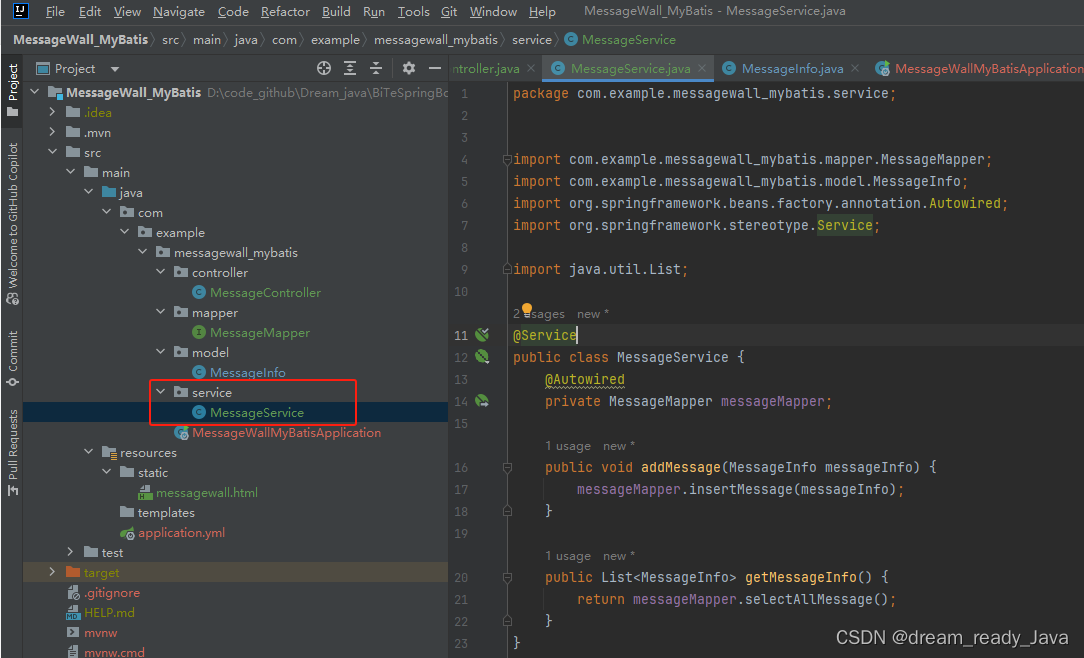1084x658 pixels.
Task: Open the Navigate menu
Action: coord(179,12)
